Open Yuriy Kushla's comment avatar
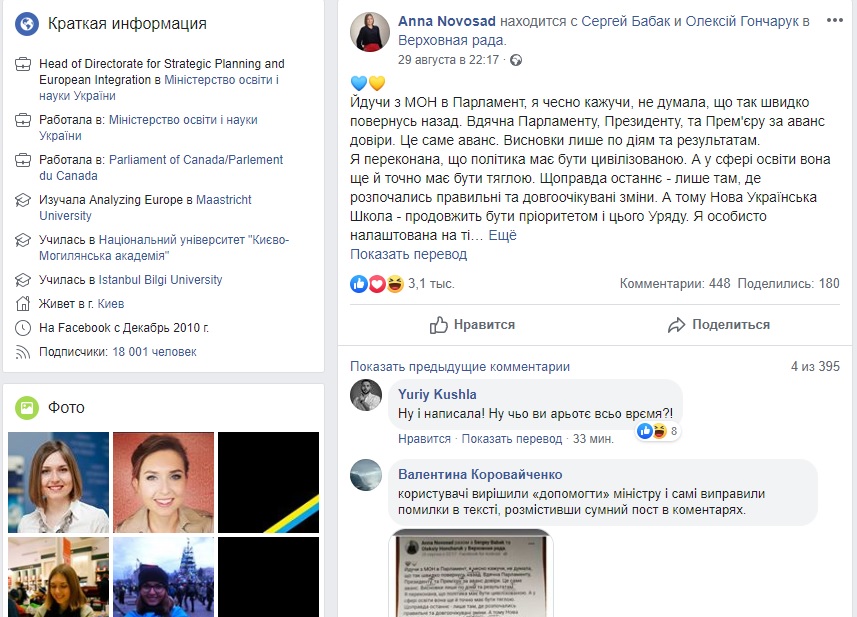 (x=366, y=395)
